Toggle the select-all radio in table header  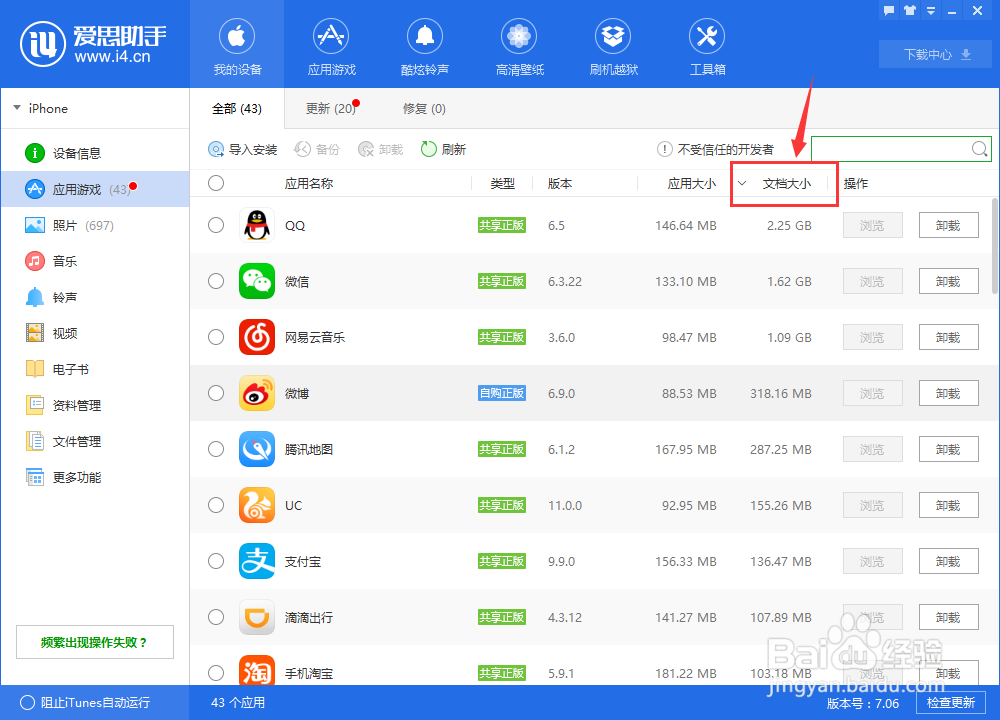click(216, 184)
